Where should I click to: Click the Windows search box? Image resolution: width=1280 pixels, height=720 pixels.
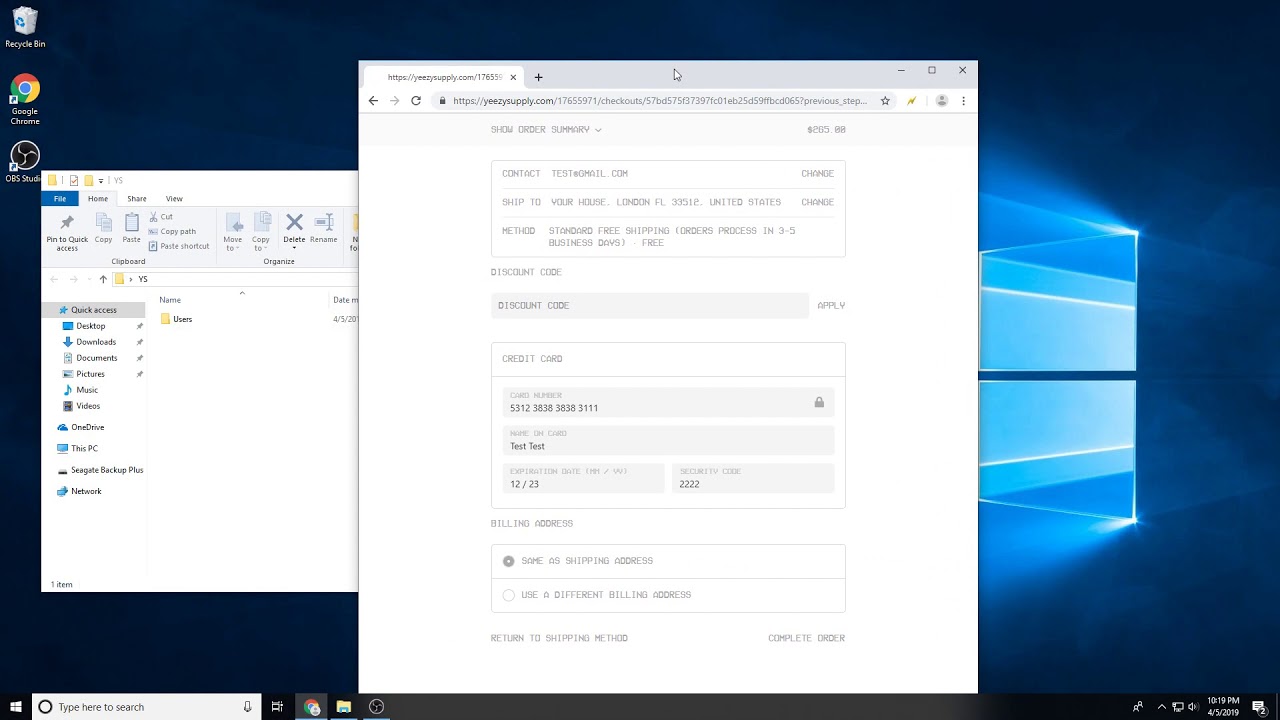pyautogui.click(x=147, y=707)
